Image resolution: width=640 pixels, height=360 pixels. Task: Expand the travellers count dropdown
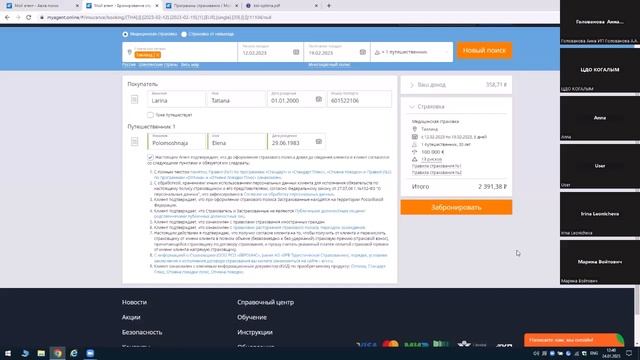(411, 52)
